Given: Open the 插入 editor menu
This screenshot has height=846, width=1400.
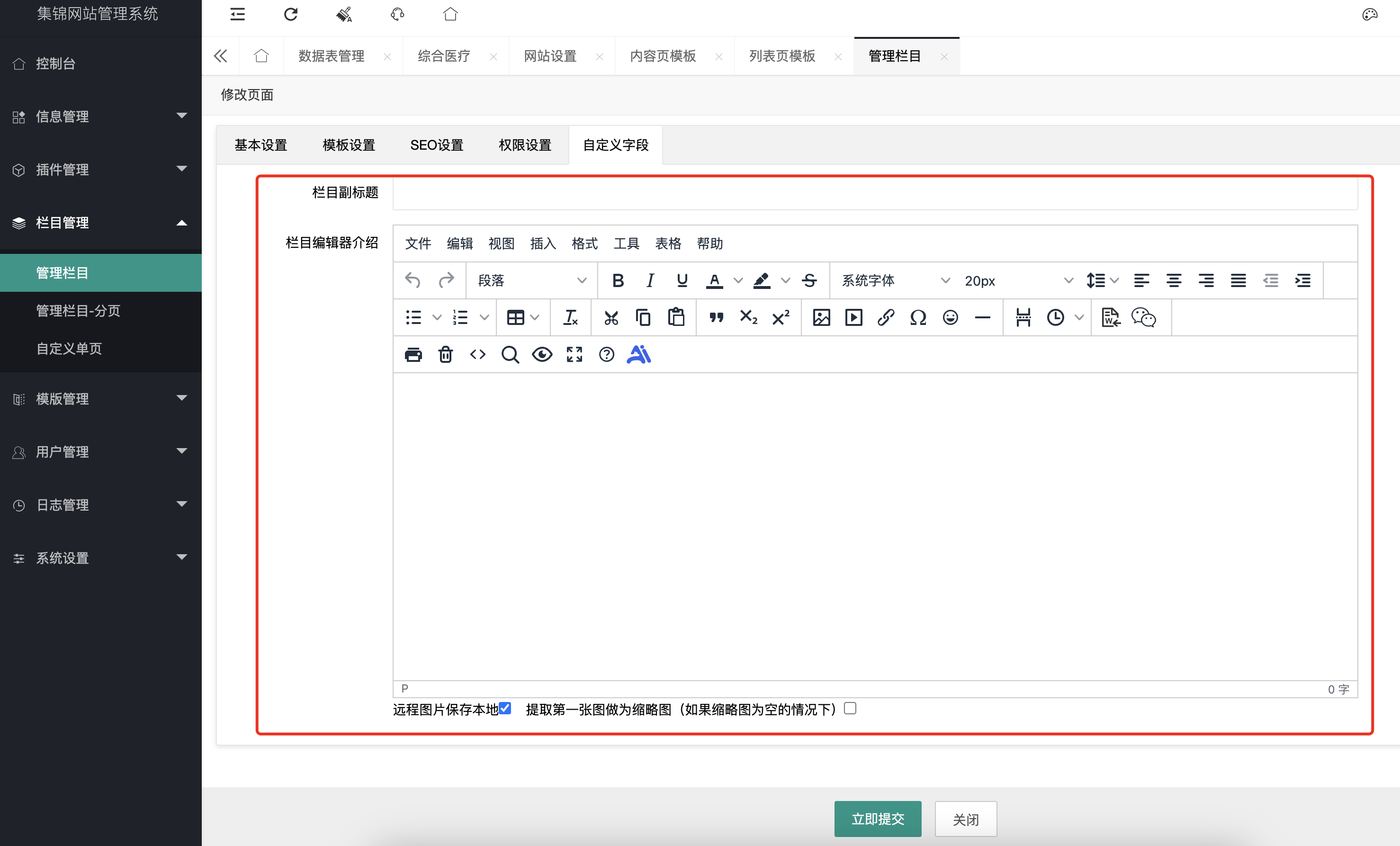Looking at the screenshot, I should 543,243.
